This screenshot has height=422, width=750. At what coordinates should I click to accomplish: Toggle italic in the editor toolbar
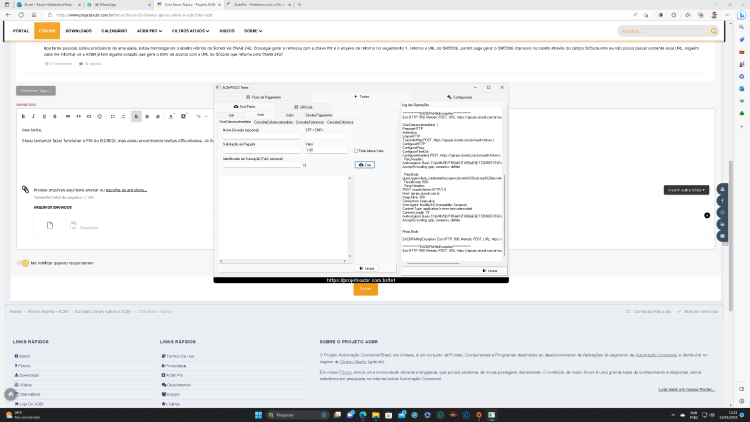click(33, 116)
